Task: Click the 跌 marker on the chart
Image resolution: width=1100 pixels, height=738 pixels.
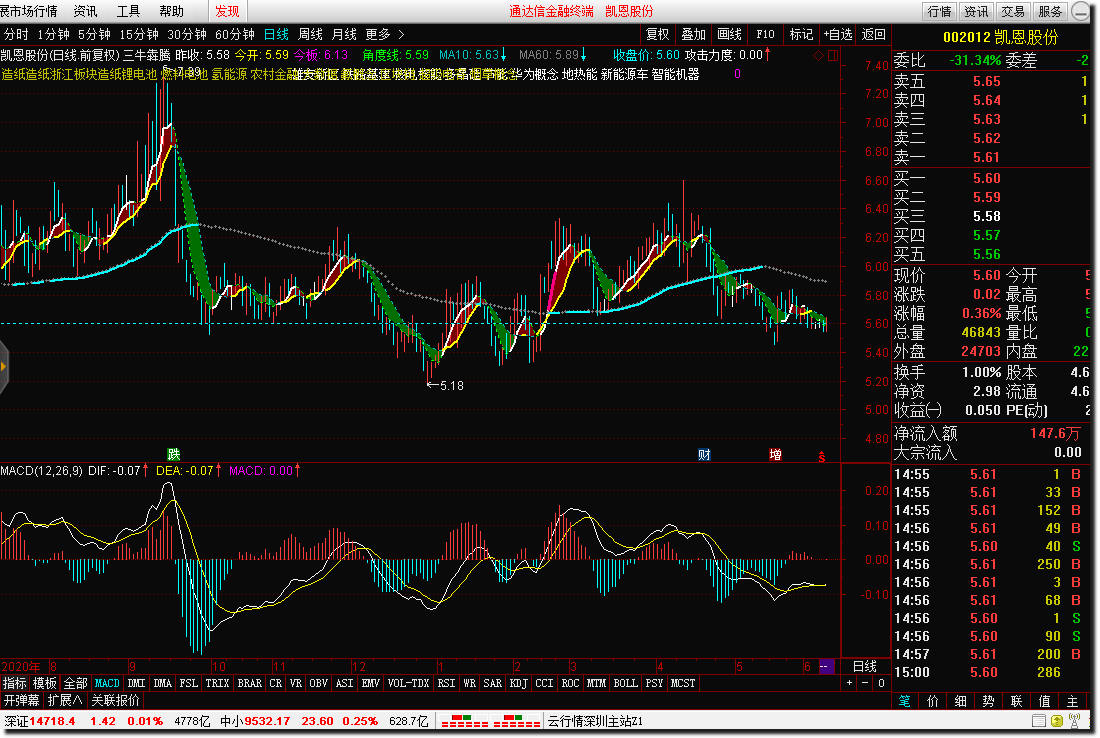Action: click(173, 455)
